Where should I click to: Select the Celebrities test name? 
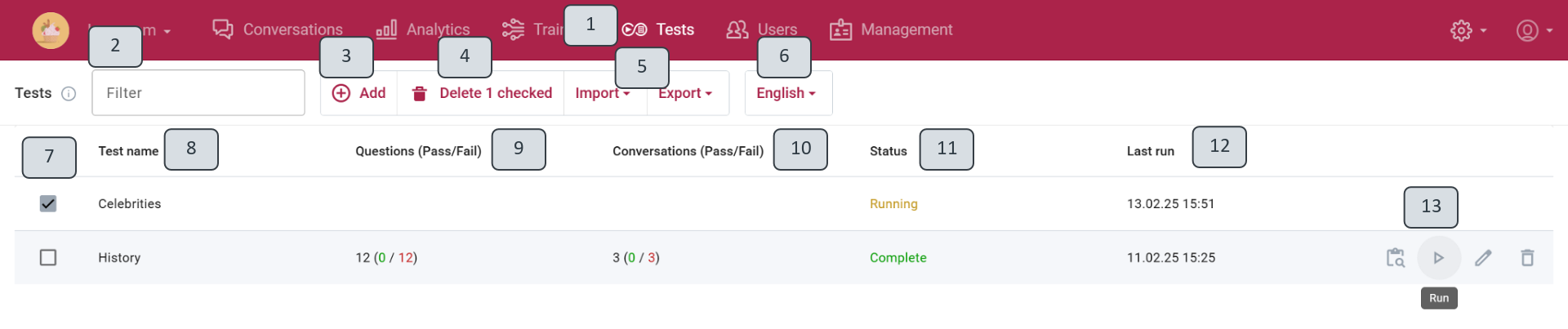130,203
